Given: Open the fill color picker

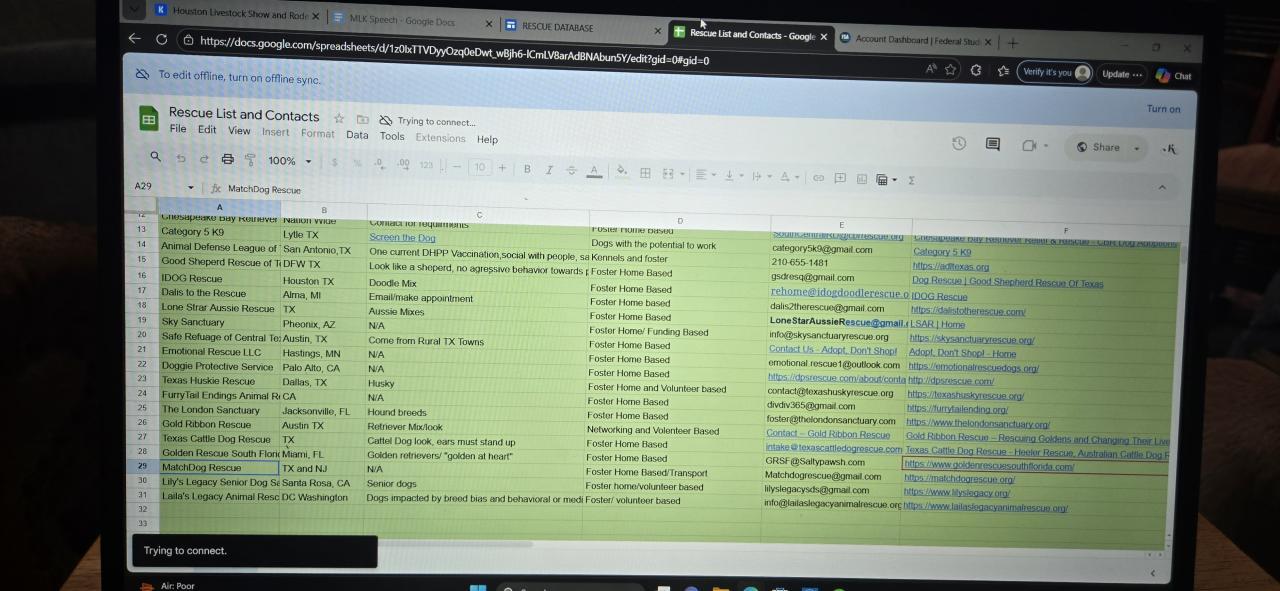Looking at the screenshot, I should [621, 172].
